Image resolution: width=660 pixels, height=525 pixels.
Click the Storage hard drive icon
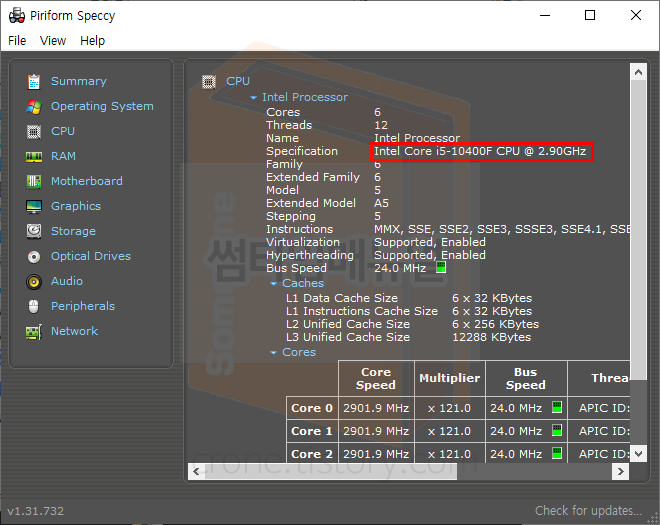[x=34, y=232]
